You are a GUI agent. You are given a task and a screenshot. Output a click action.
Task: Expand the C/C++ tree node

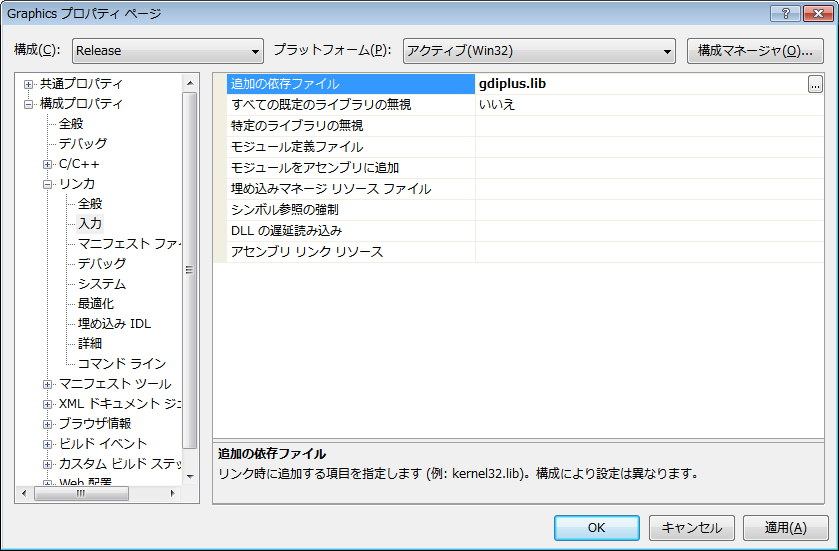[x=48, y=164]
